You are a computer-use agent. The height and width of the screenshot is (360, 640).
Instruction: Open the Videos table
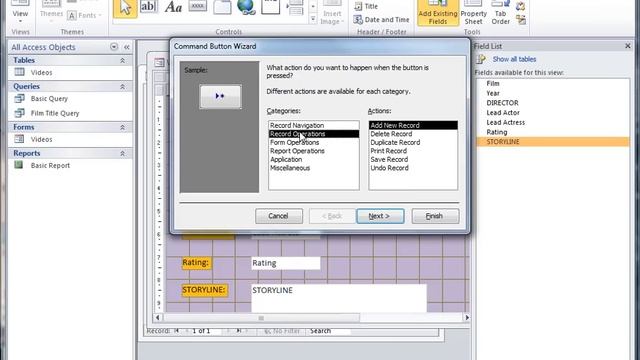(41, 73)
